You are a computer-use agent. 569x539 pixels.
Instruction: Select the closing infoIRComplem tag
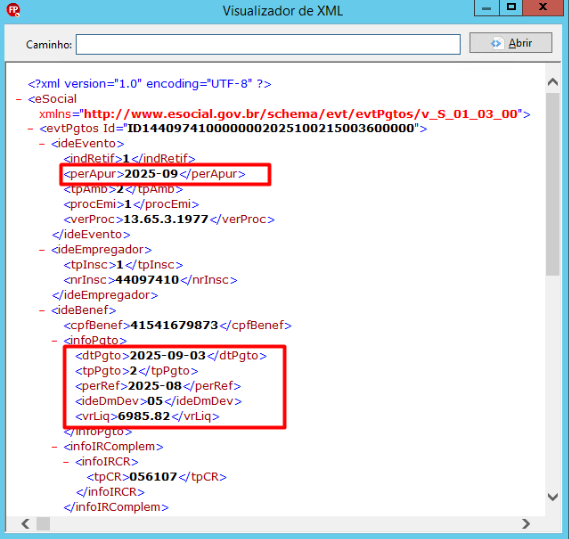click(116, 507)
